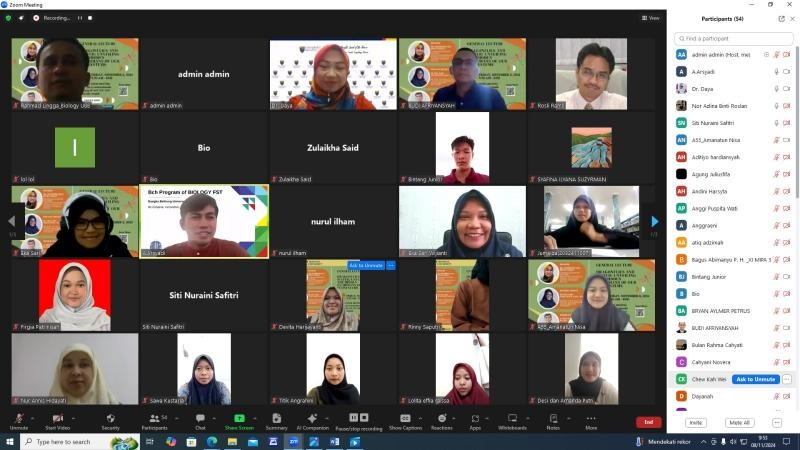800x450 pixels.
Task: Go to next page of video tiles
Action: pyautogui.click(x=655, y=221)
